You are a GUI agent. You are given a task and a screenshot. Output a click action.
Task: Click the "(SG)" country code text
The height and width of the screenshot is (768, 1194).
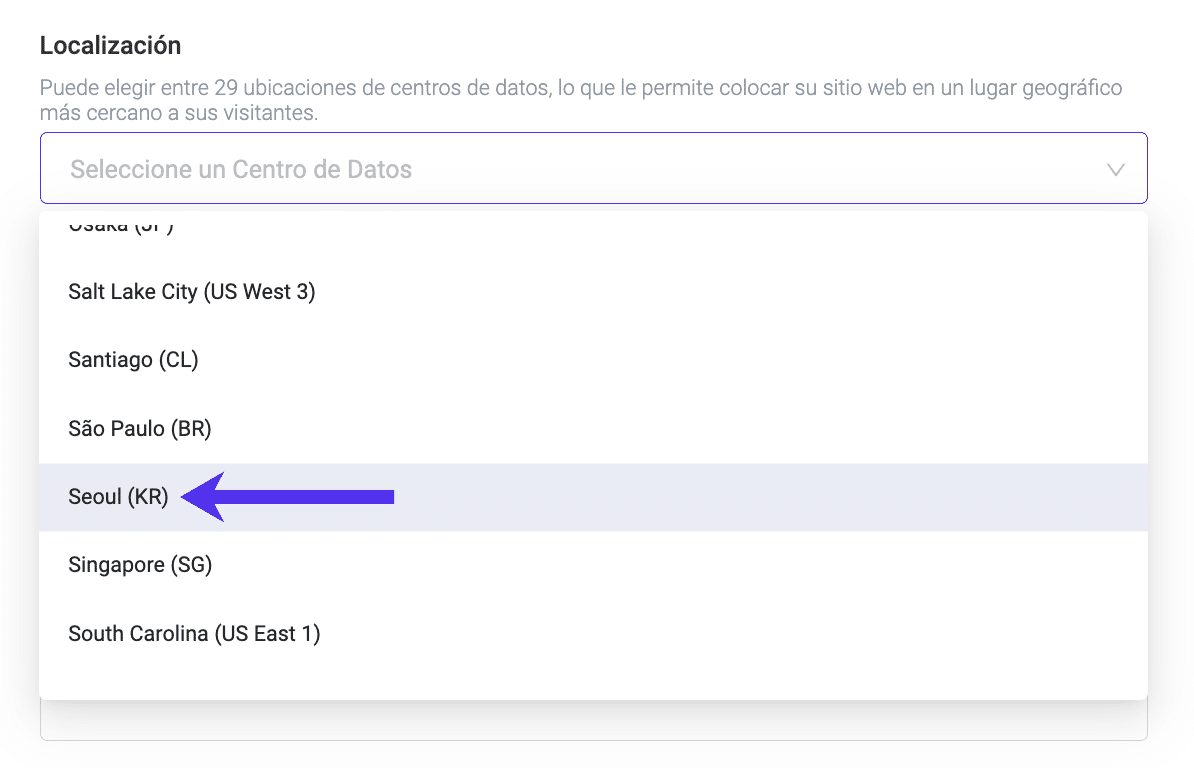[x=192, y=565]
